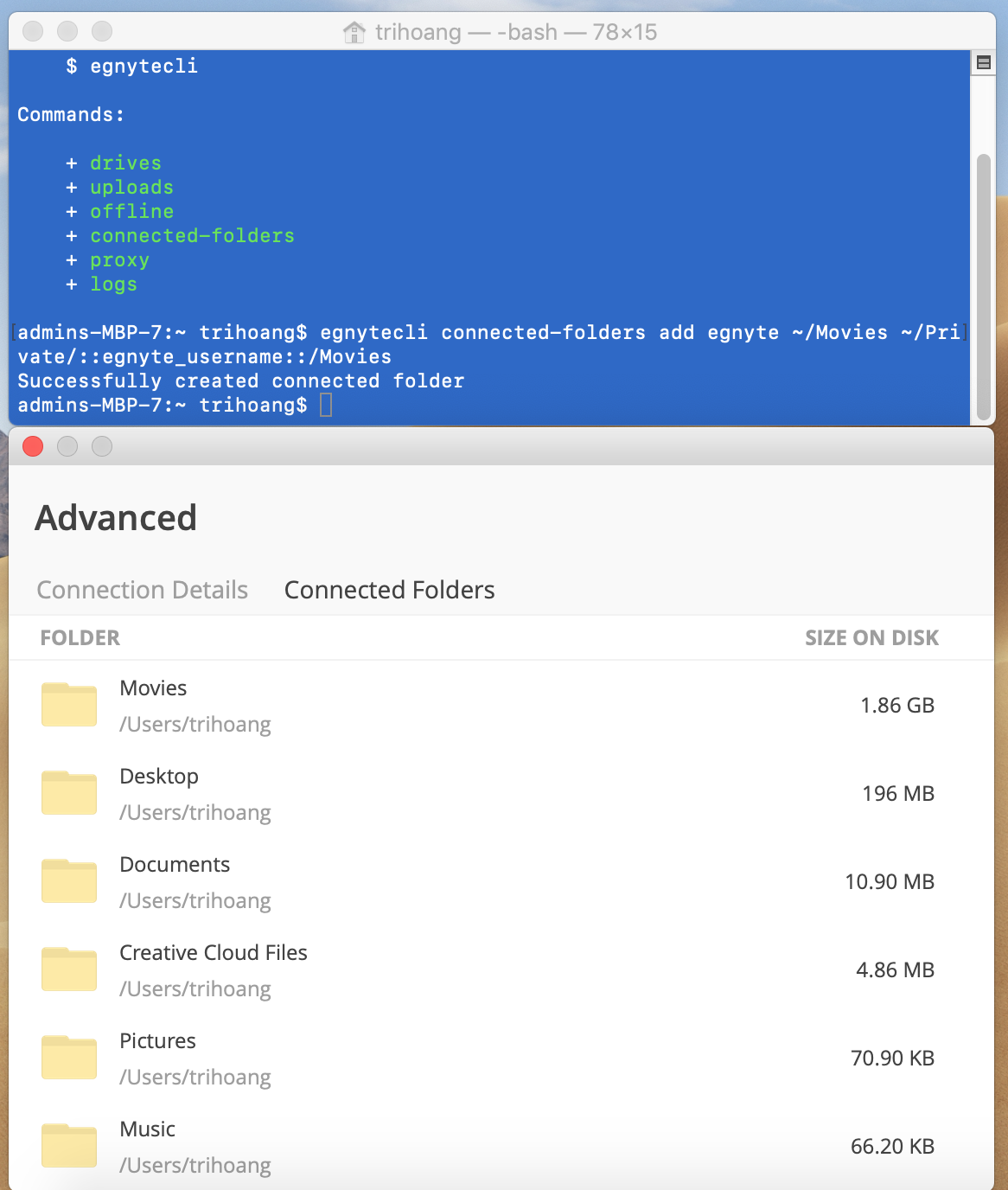
Task: Click 'Successfully created connected folder' line
Action: pyautogui.click(x=241, y=381)
